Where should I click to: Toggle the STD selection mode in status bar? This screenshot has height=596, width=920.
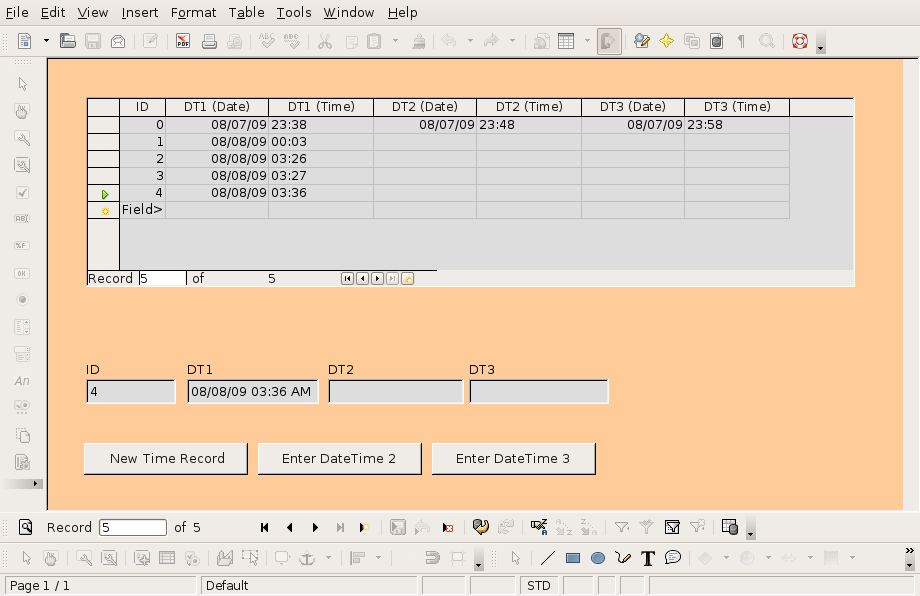[538, 585]
